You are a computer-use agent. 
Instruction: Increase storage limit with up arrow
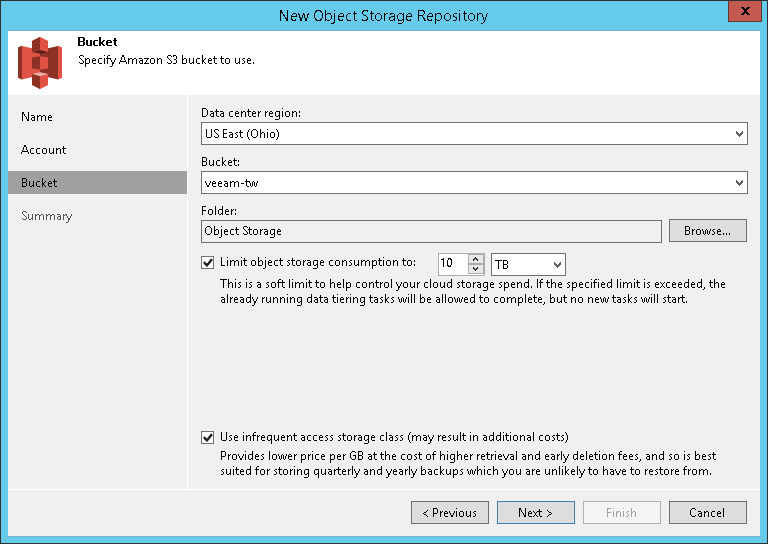[476, 258]
